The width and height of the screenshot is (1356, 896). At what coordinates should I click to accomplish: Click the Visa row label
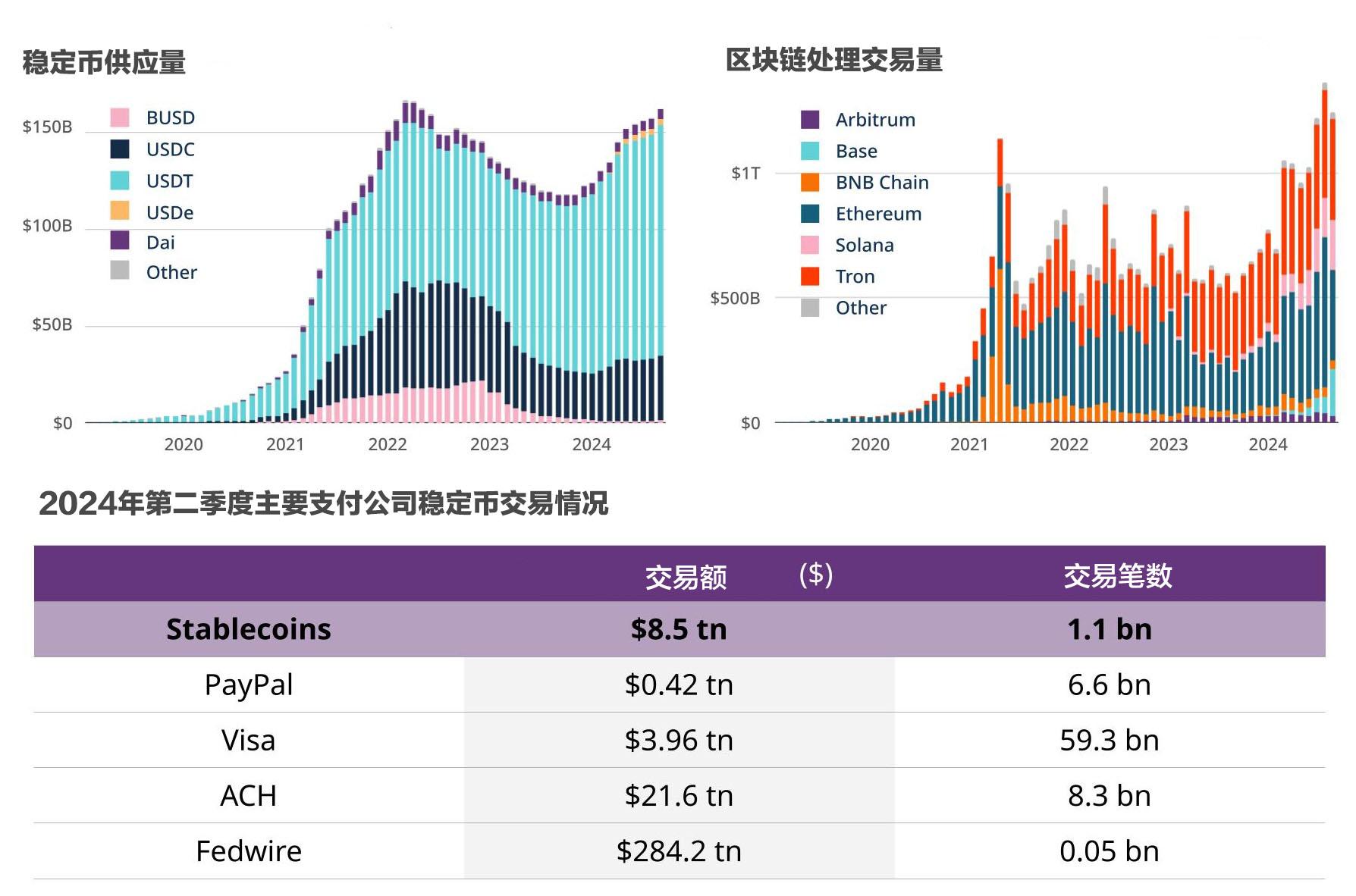coord(249,740)
